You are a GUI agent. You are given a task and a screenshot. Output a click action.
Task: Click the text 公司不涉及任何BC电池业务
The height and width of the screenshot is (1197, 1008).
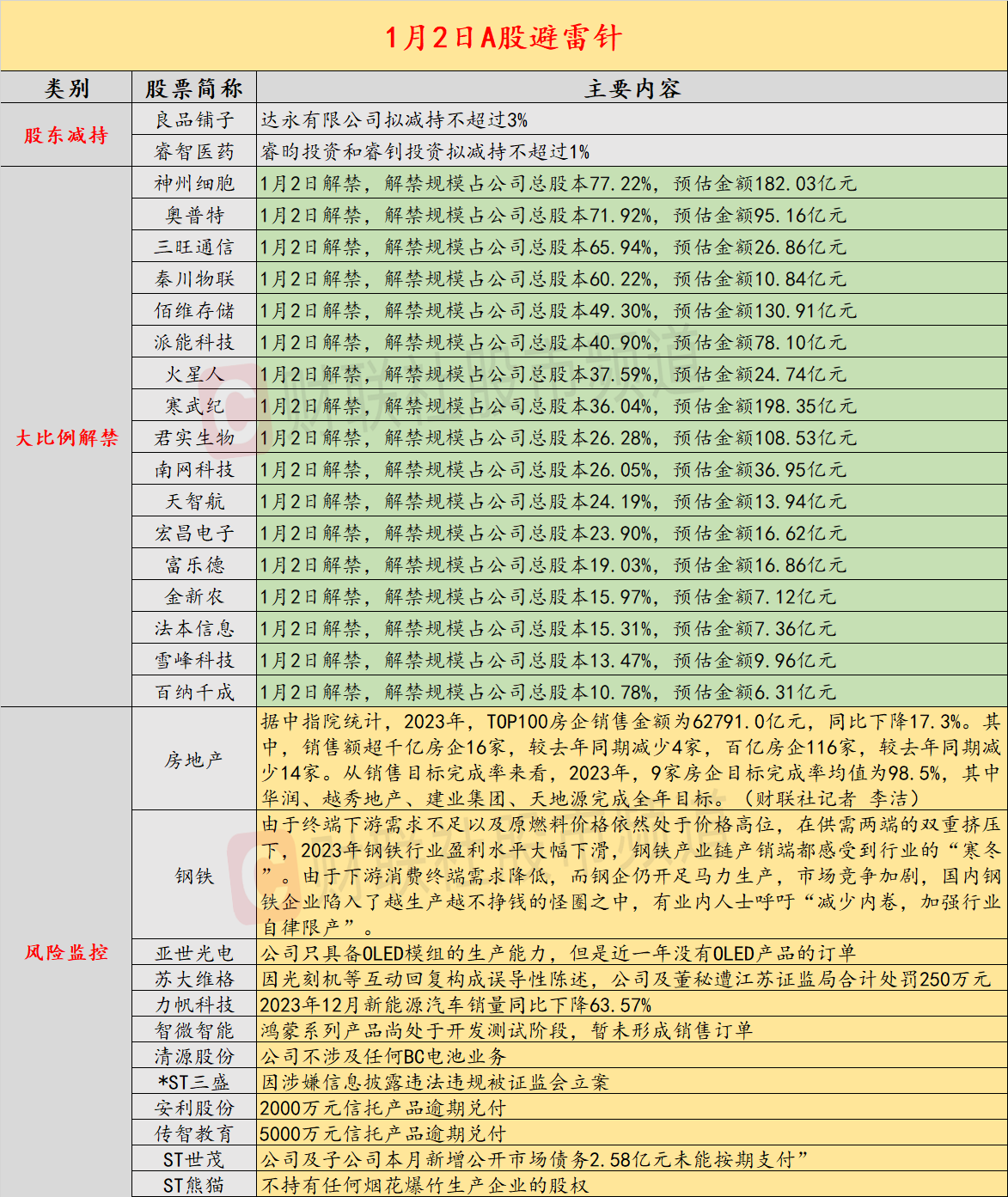click(x=383, y=1056)
